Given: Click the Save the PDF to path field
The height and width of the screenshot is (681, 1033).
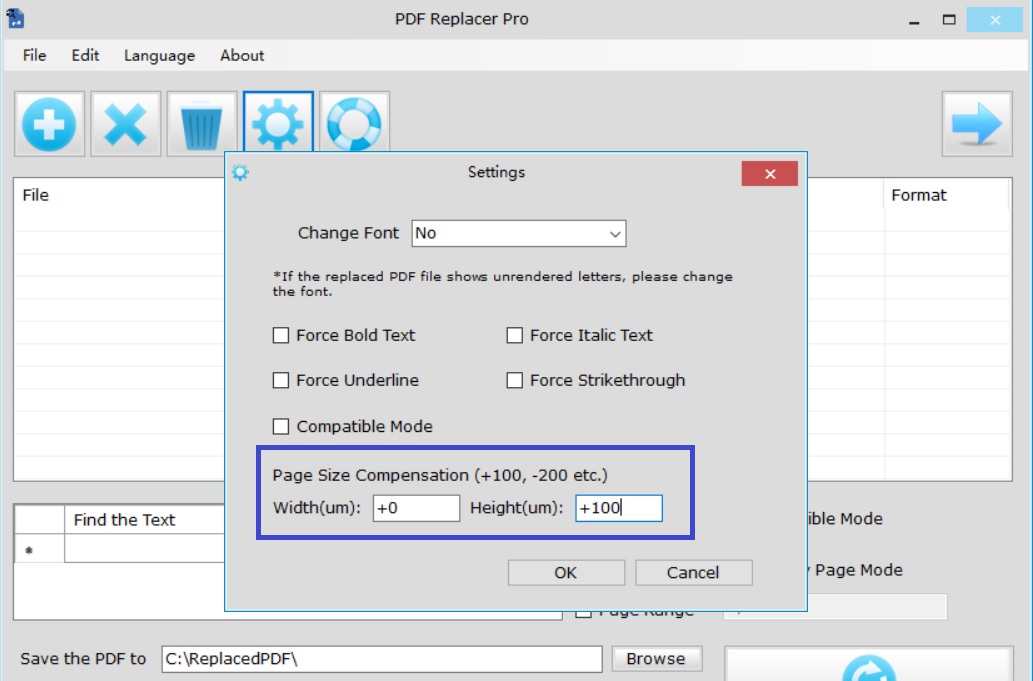Looking at the screenshot, I should coord(381,659).
